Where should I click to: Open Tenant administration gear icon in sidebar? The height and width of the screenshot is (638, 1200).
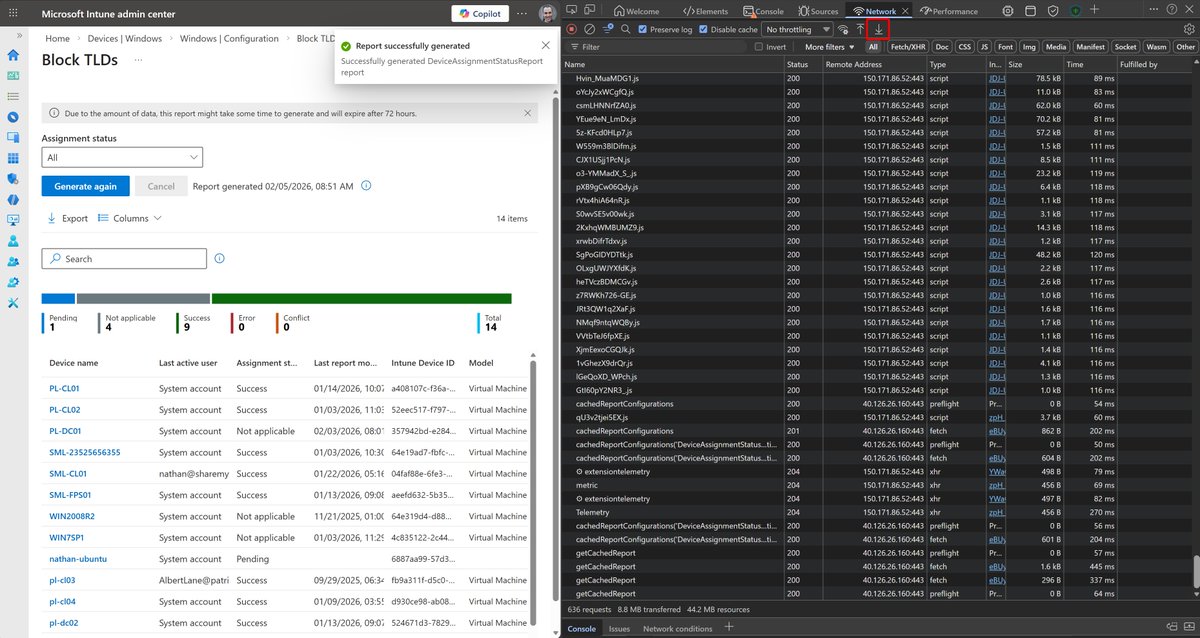tap(13, 282)
